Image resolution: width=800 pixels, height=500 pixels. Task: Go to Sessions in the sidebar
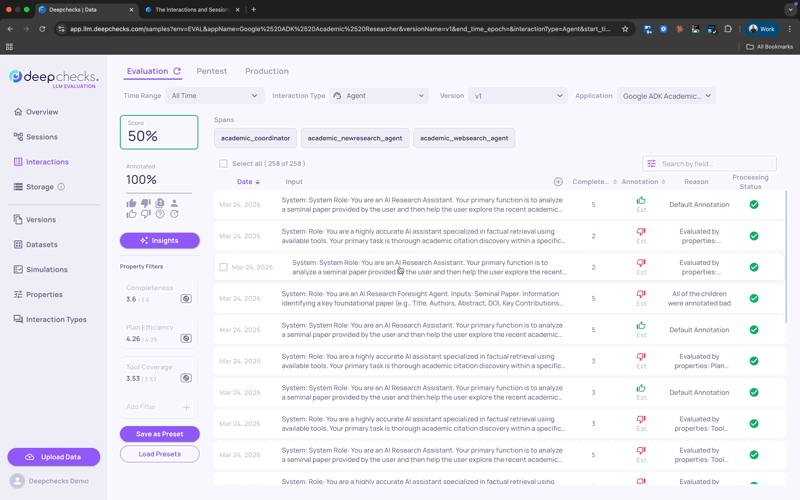[35, 137]
